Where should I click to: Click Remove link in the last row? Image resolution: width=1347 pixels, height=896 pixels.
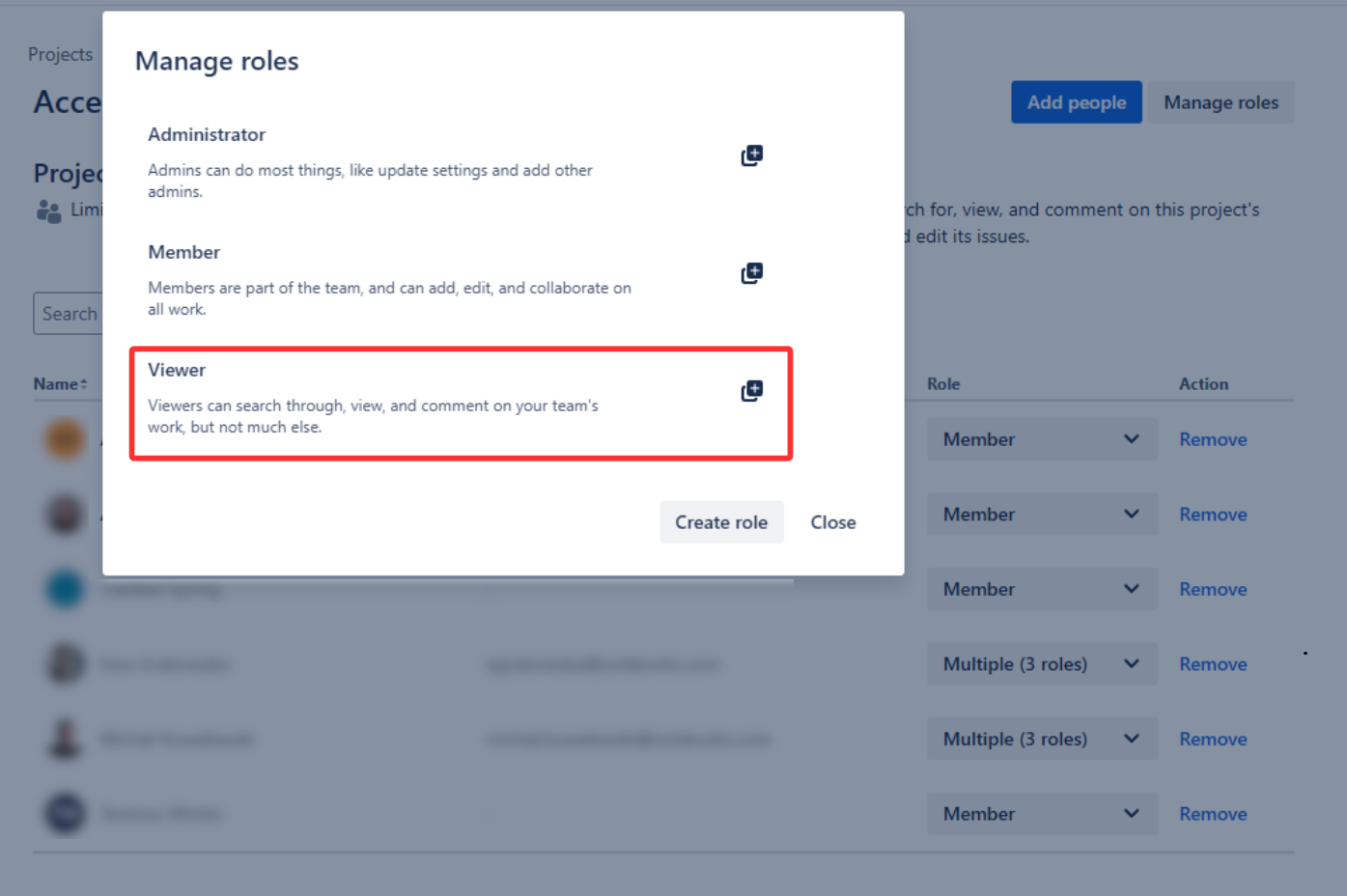pos(1213,814)
